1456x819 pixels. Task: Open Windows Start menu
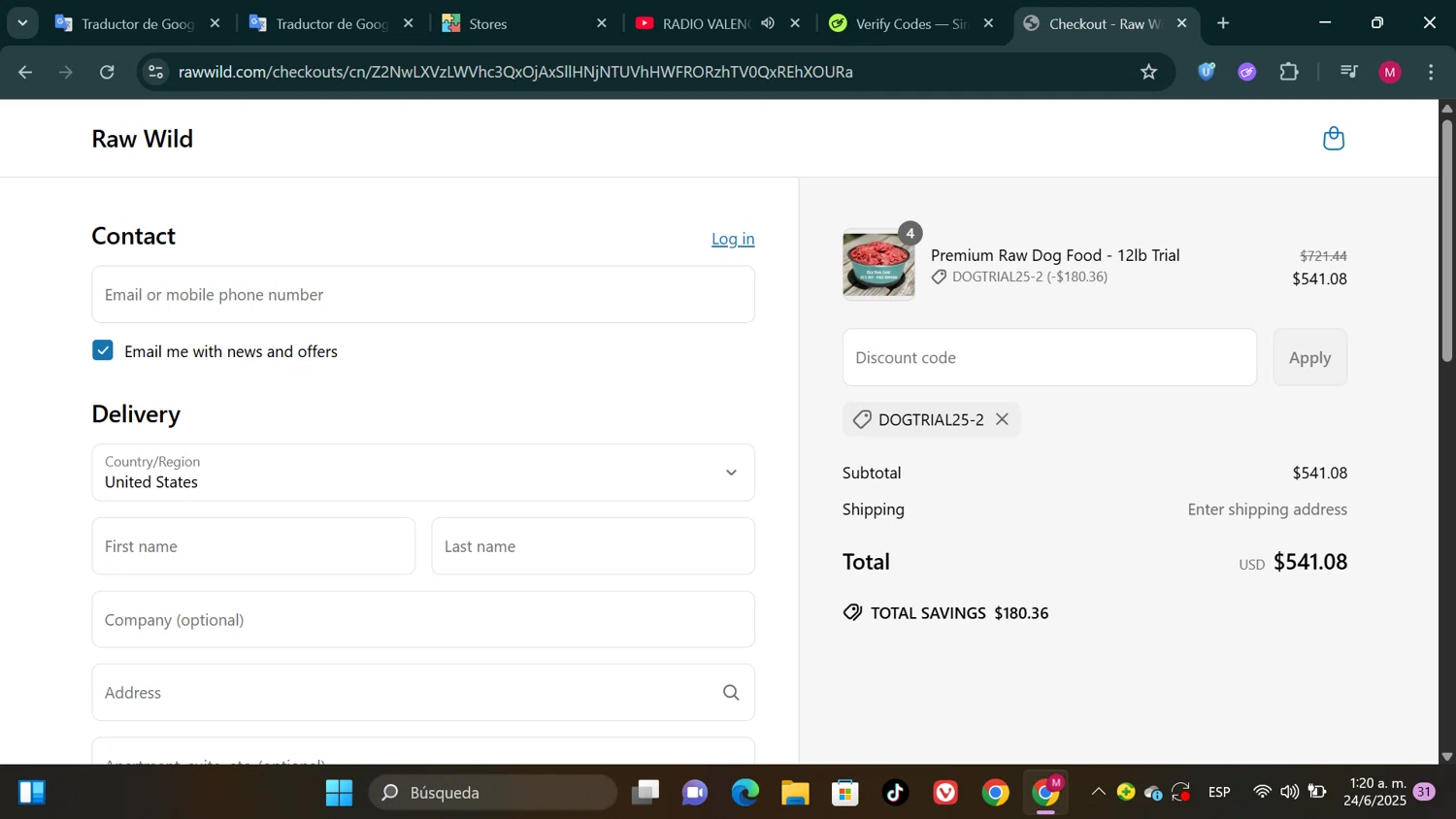[x=339, y=793]
